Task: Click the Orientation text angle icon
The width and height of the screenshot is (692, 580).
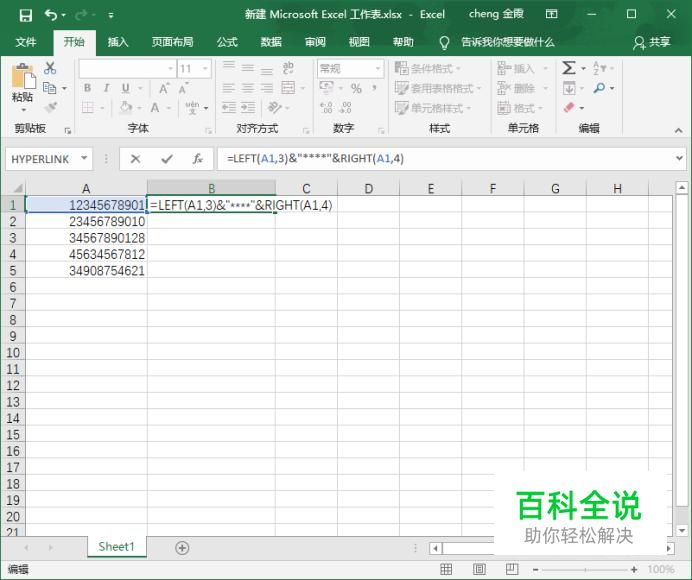Action: (x=275, y=107)
